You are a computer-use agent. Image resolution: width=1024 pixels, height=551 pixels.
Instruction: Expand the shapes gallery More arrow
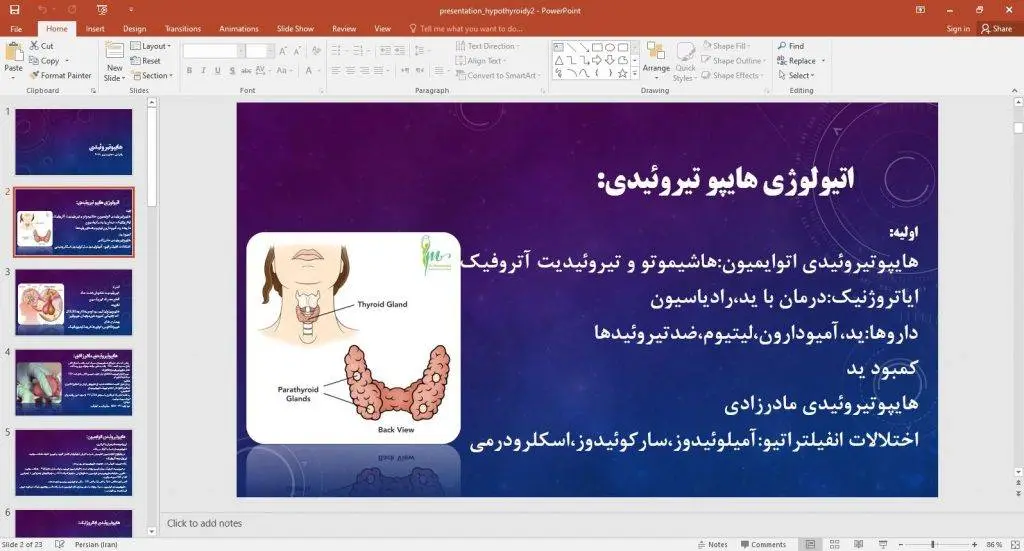(x=635, y=74)
